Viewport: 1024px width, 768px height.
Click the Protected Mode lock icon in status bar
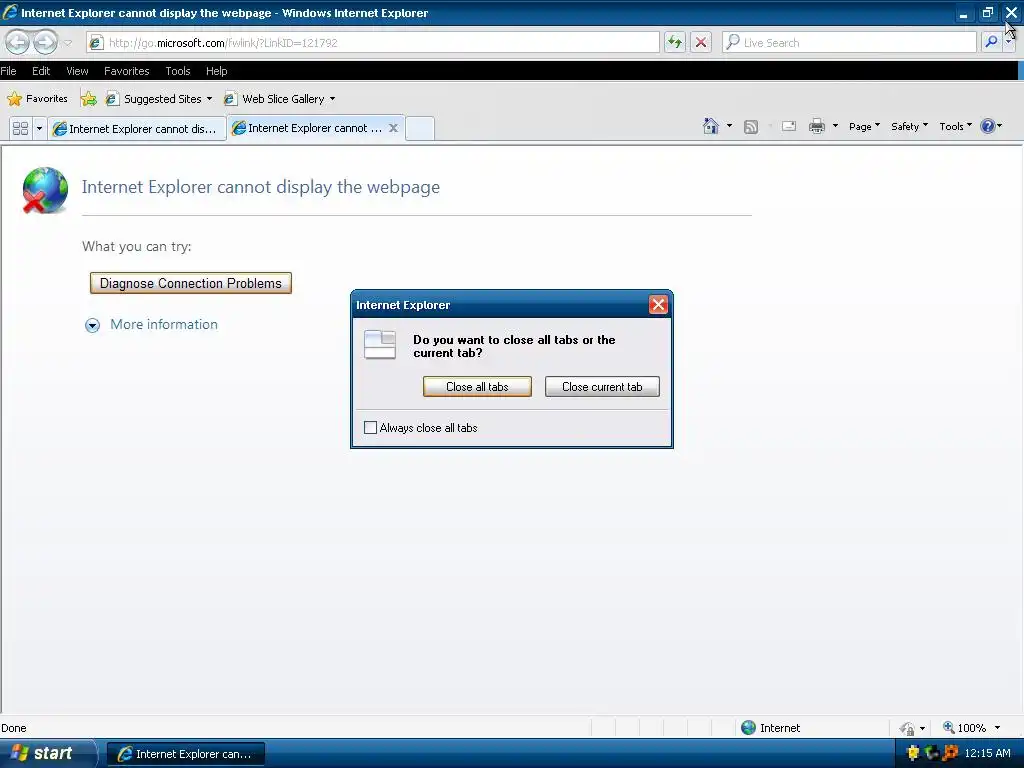pos(907,728)
